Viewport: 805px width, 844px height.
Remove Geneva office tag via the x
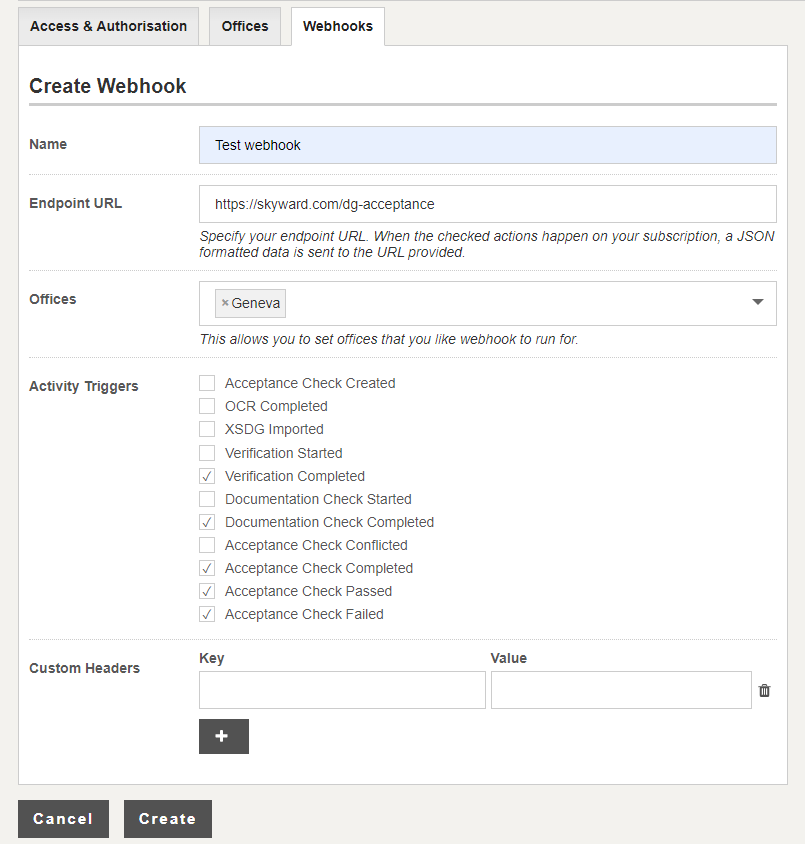click(225, 303)
